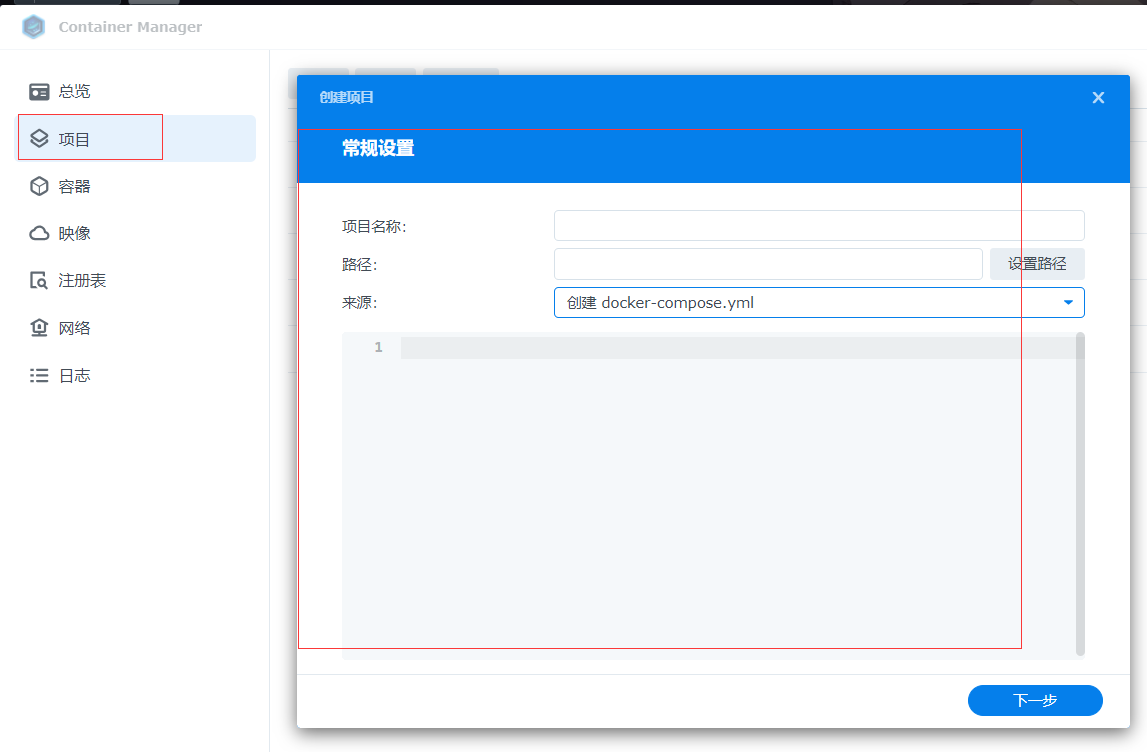
Task: Select the 项目 menu label
Action: point(75,139)
